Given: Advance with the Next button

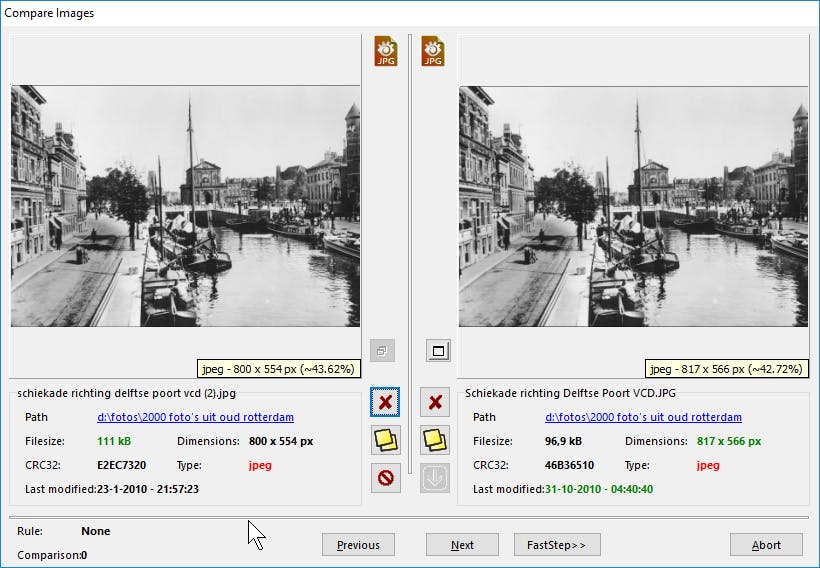Looking at the screenshot, I should (462, 545).
